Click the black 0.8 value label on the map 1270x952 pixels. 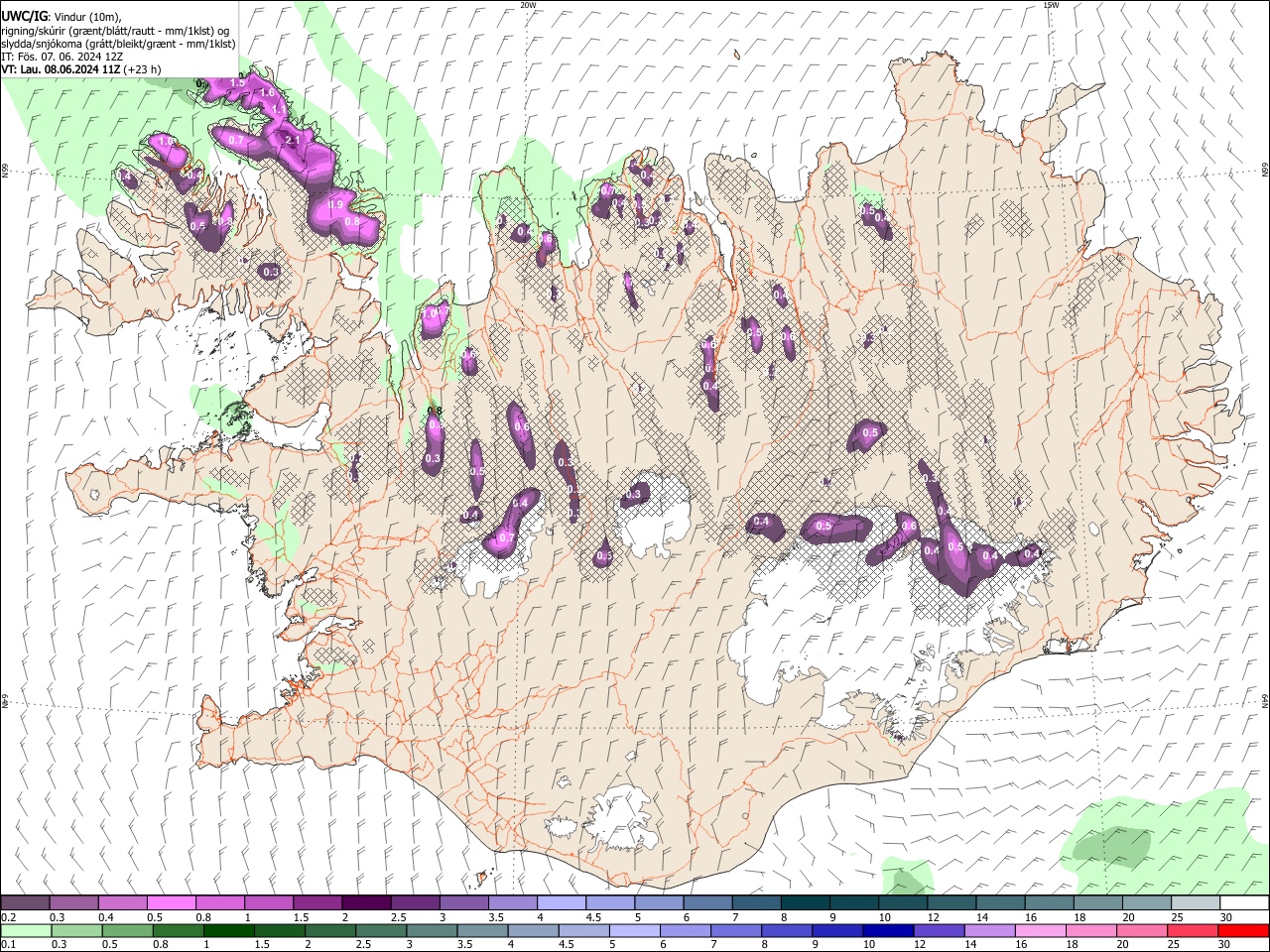(x=434, y=411)
